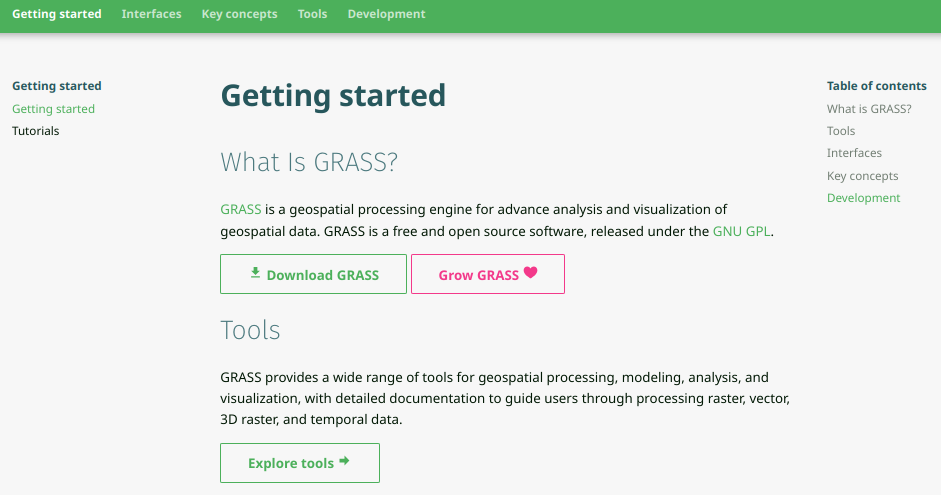Jump to What is GRASS? in contents
This screenshot has width=941, height=495.
click(x=869, y=109)
